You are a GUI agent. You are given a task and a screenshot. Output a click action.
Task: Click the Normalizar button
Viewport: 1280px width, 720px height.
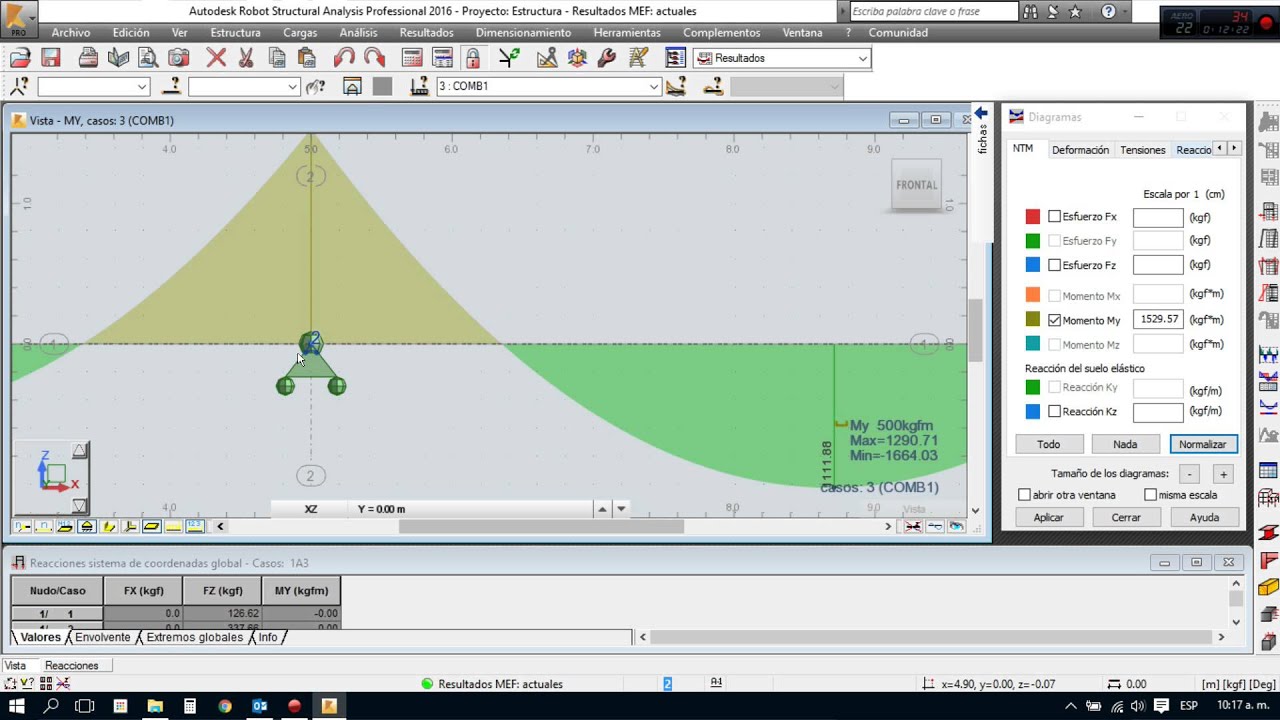(x=1202, y=444)
